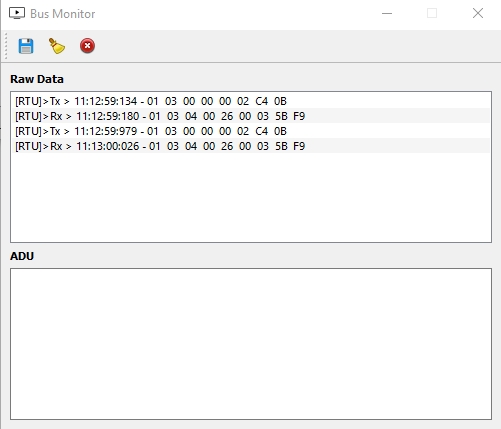Minimize the Bus Monitor window
This screenshot has width=501, height=429.
click(x=387, y=13)
